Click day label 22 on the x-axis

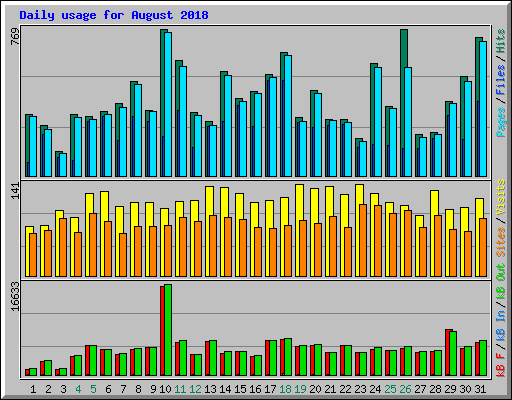pyautogui.click(x=345, y=389)
